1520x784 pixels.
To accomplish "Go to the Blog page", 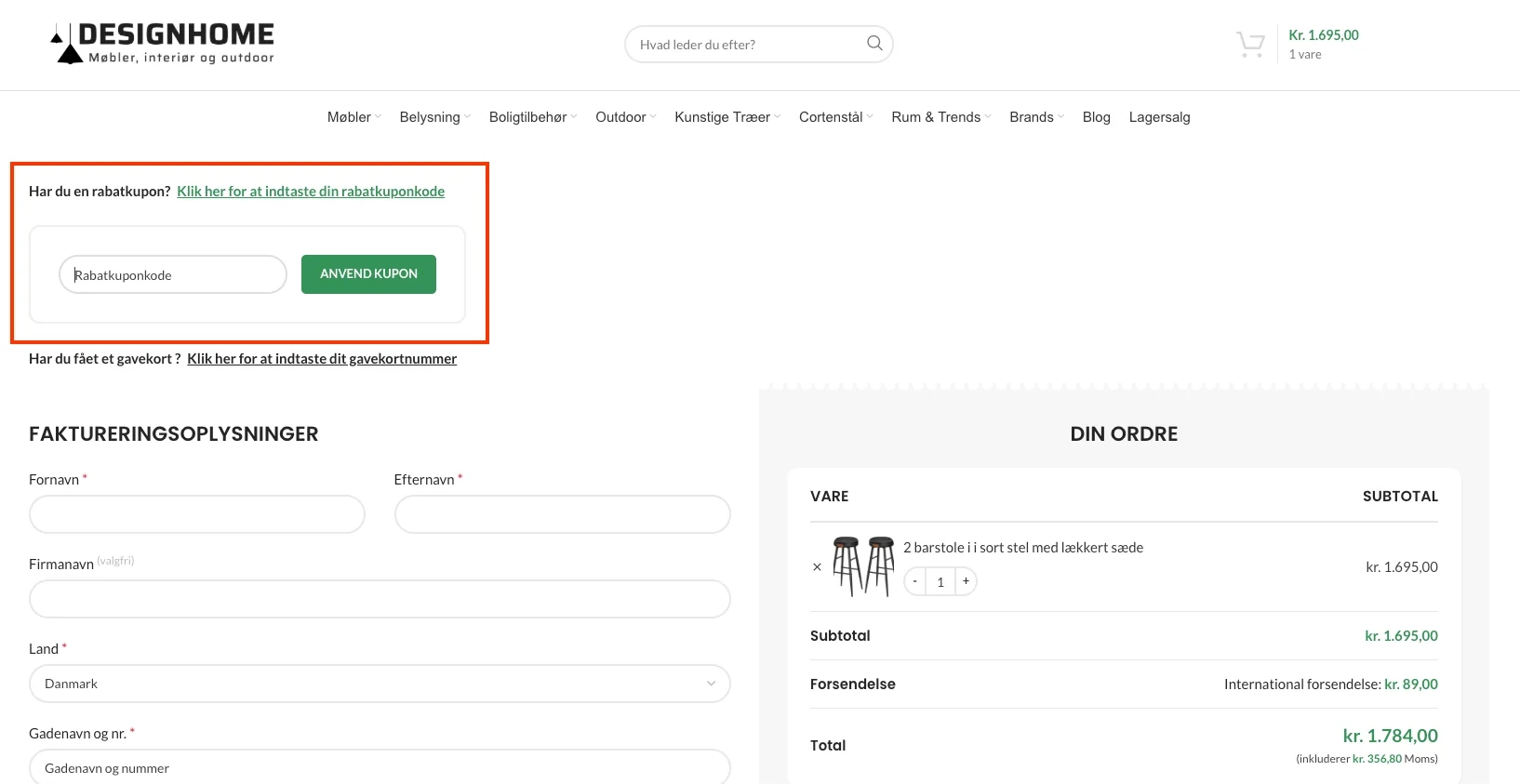I will [x=1096, y=117].
